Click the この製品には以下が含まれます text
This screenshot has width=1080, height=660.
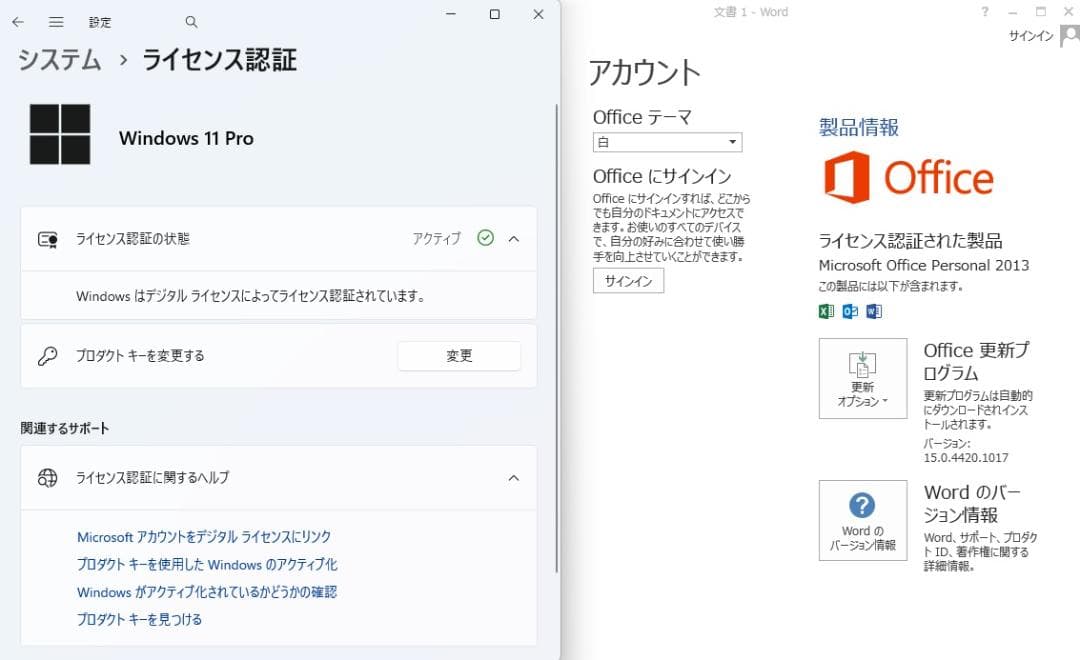point(891,286)
